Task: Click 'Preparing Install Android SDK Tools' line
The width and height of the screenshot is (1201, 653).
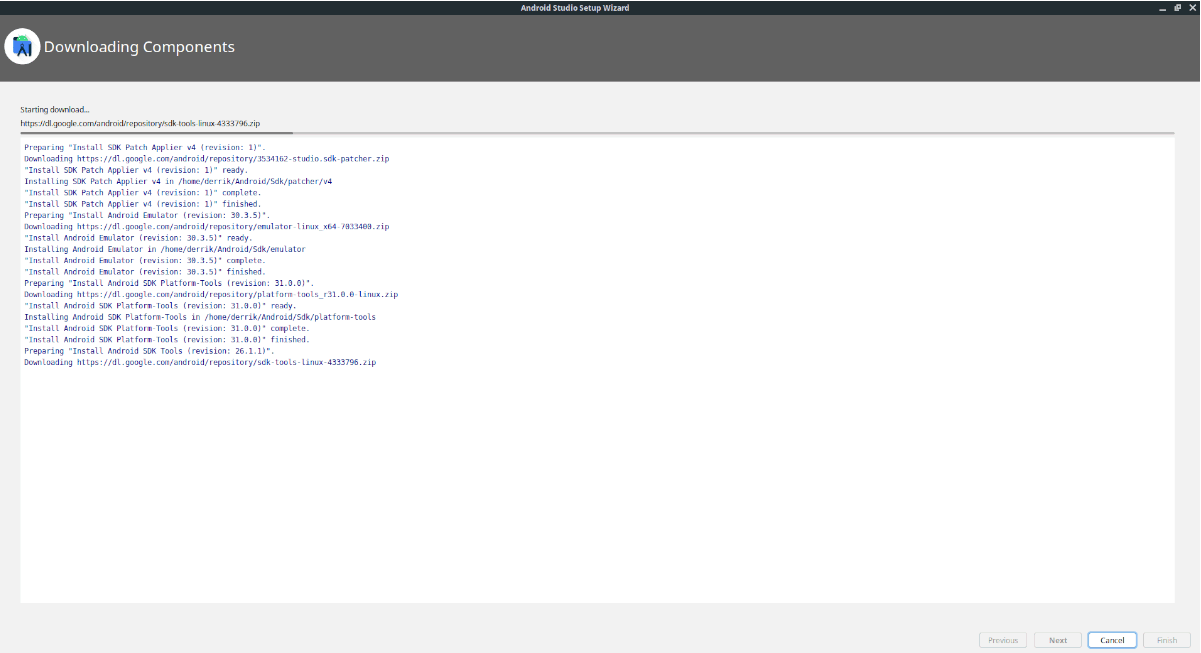Action: 149,351
